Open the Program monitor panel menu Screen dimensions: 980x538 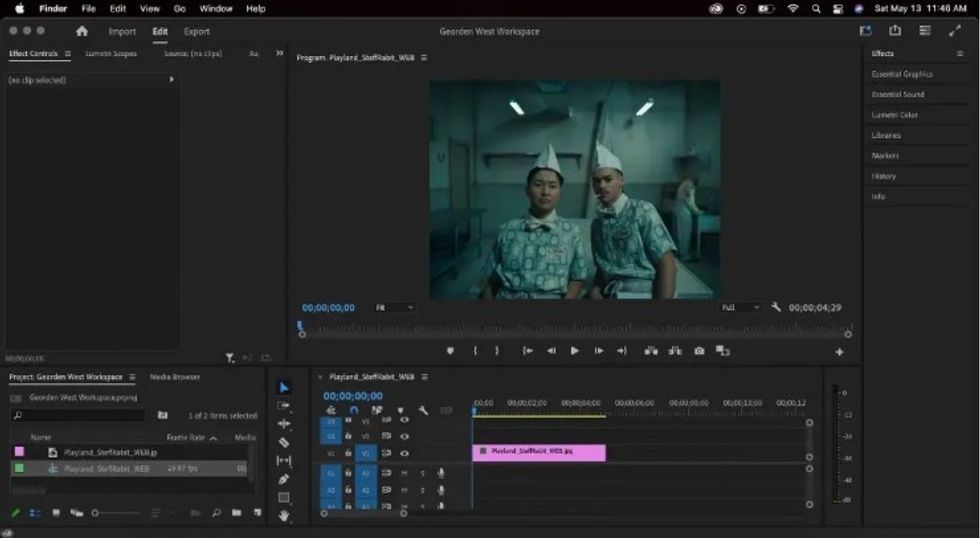coord(424,57)
